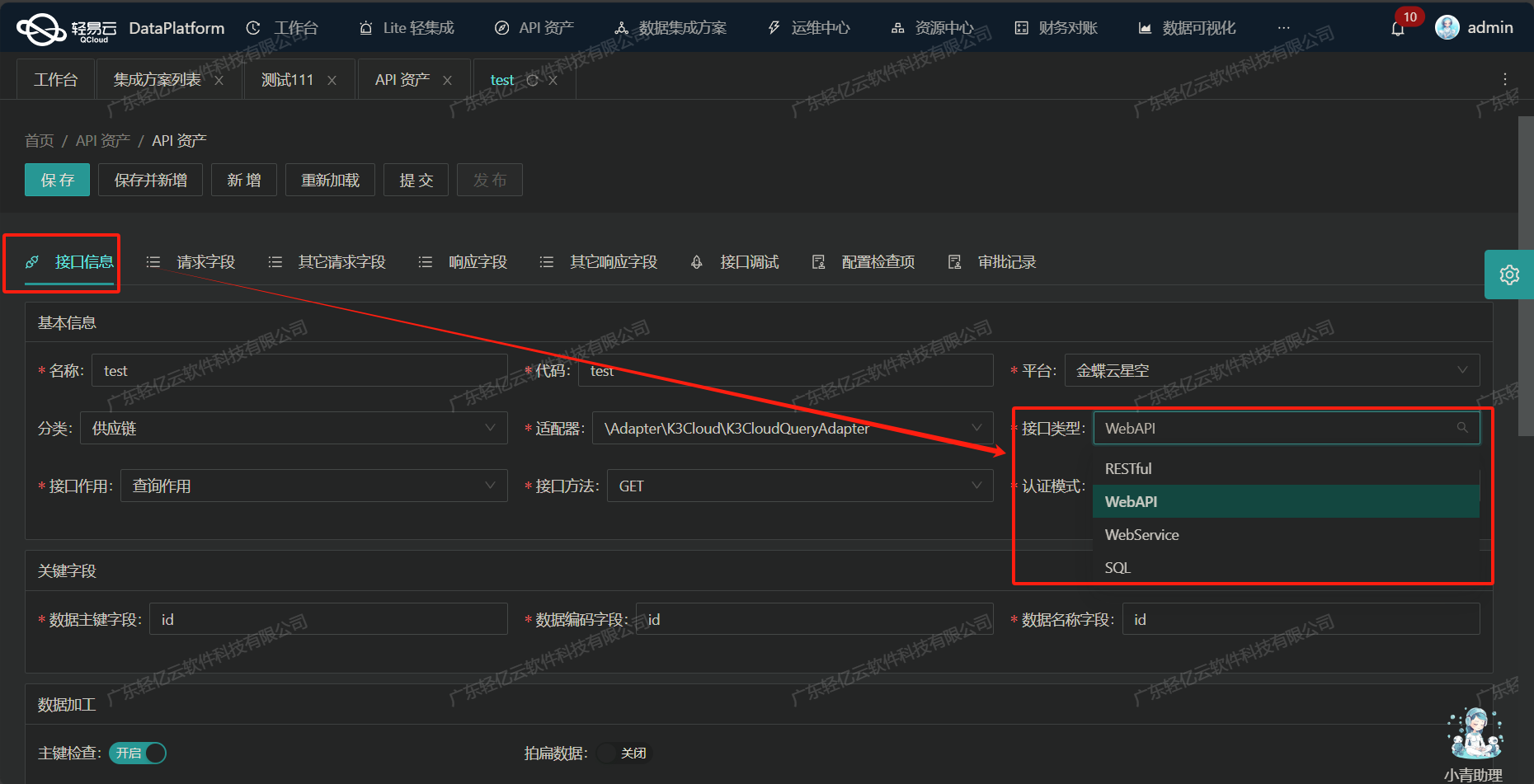This screenshot has height=784, width=1534.
Task: Click the 提交 button
Action: click(x=416, y=180)
